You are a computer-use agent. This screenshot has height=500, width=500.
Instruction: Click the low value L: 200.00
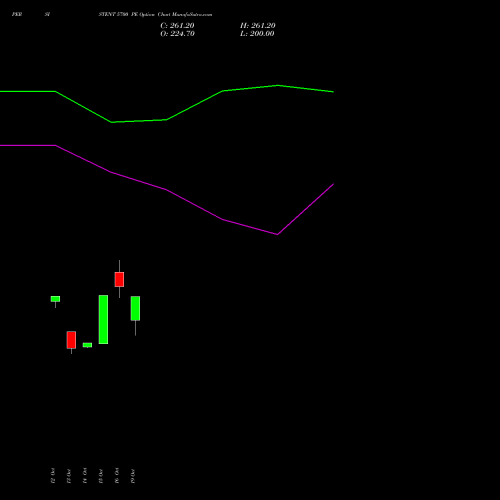click(x=257, y=34)
